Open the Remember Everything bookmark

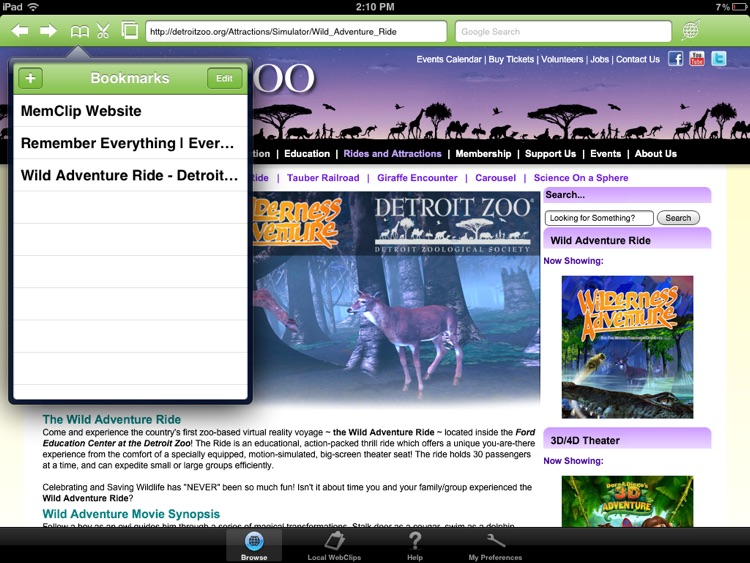point(130,143)
